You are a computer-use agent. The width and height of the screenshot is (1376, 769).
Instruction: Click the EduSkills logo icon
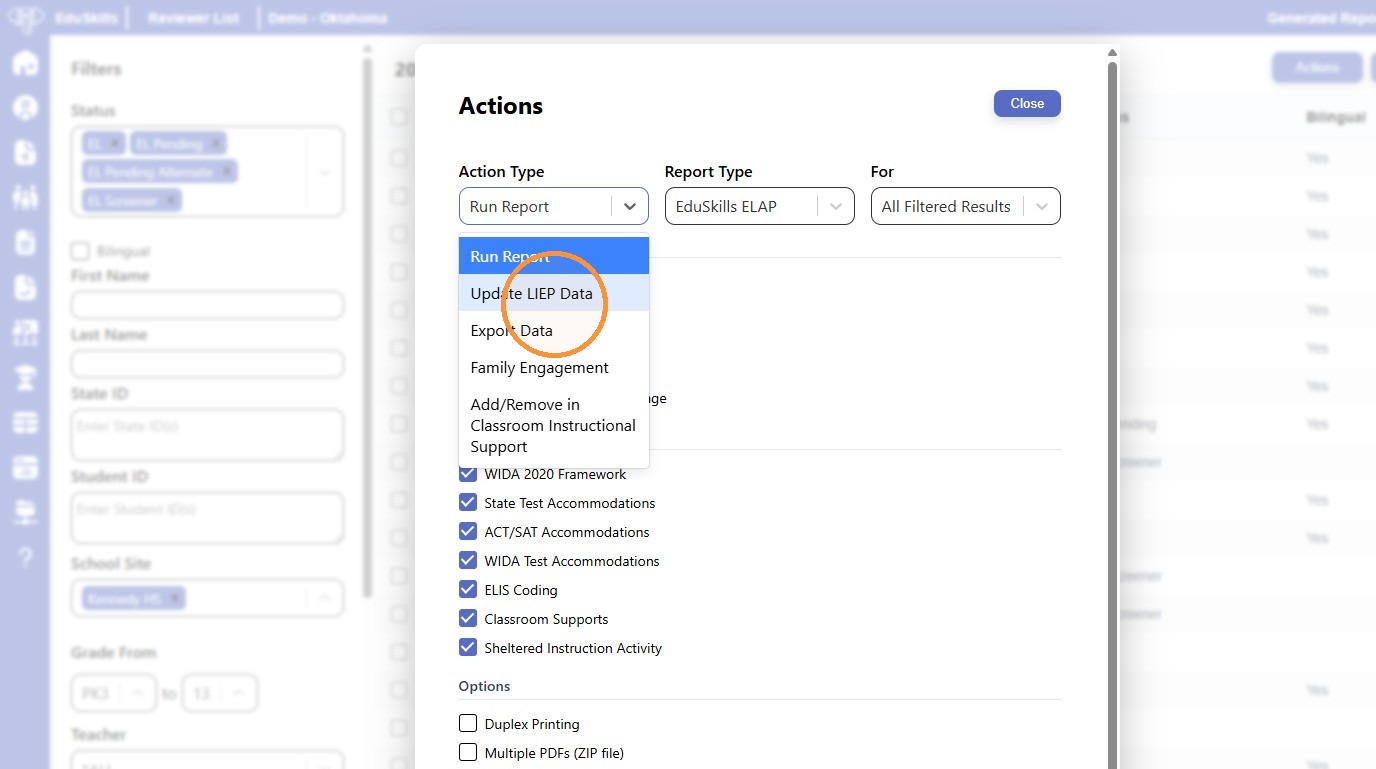click(25, 18)
